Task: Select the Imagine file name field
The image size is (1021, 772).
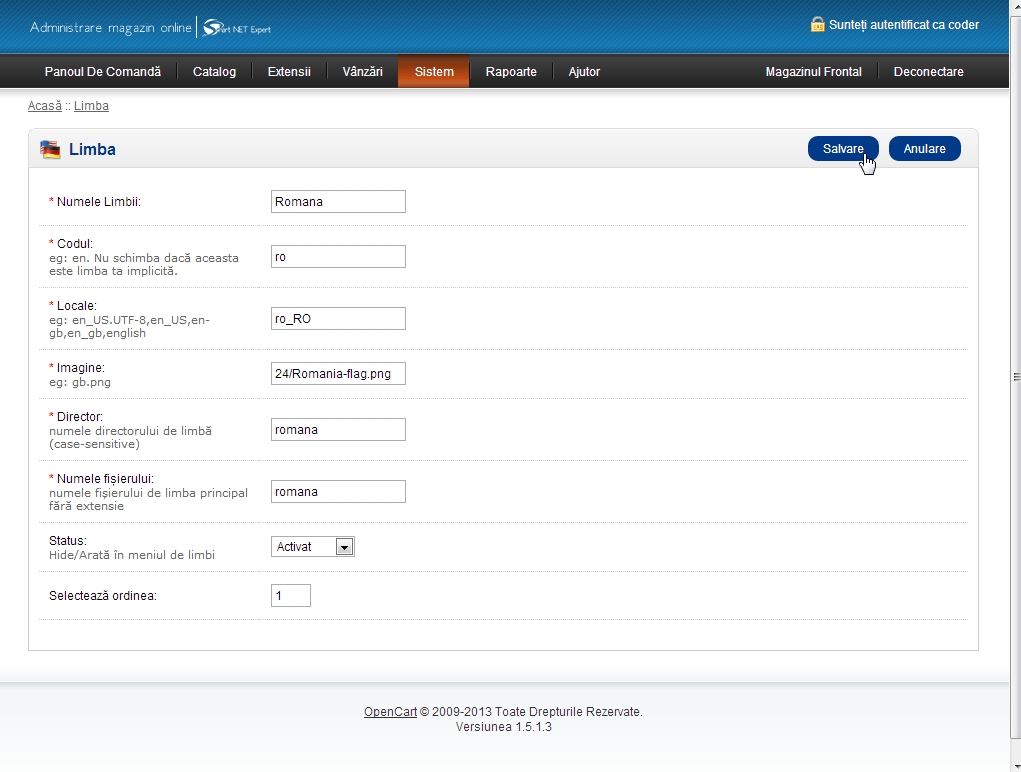Action: pos(338,373)
